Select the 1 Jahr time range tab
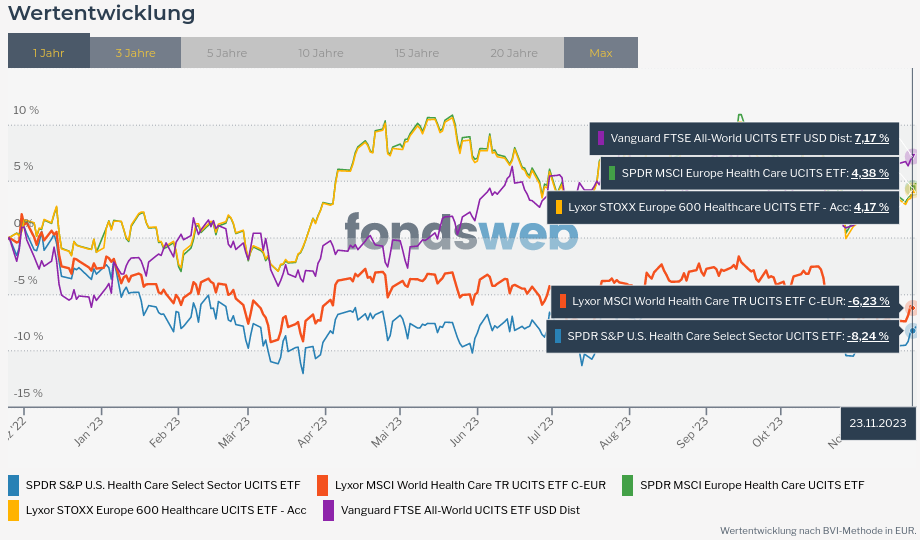This screenshot has width=920, height=540. point(49,52)
